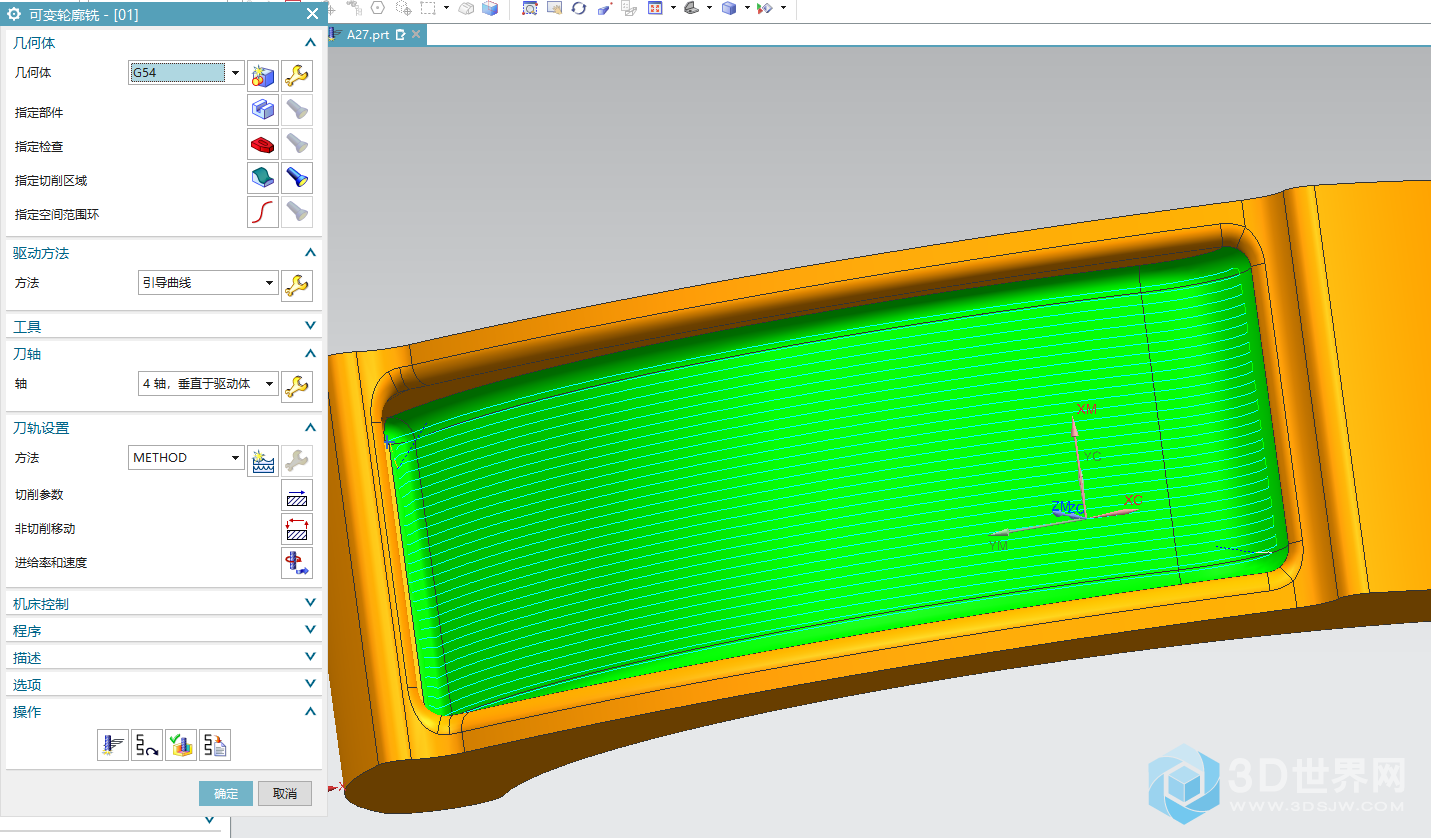The image size is (1431, 838).
Task: Click the flashlight display icon in 指定检查 row
Action: tap(297, 145)
